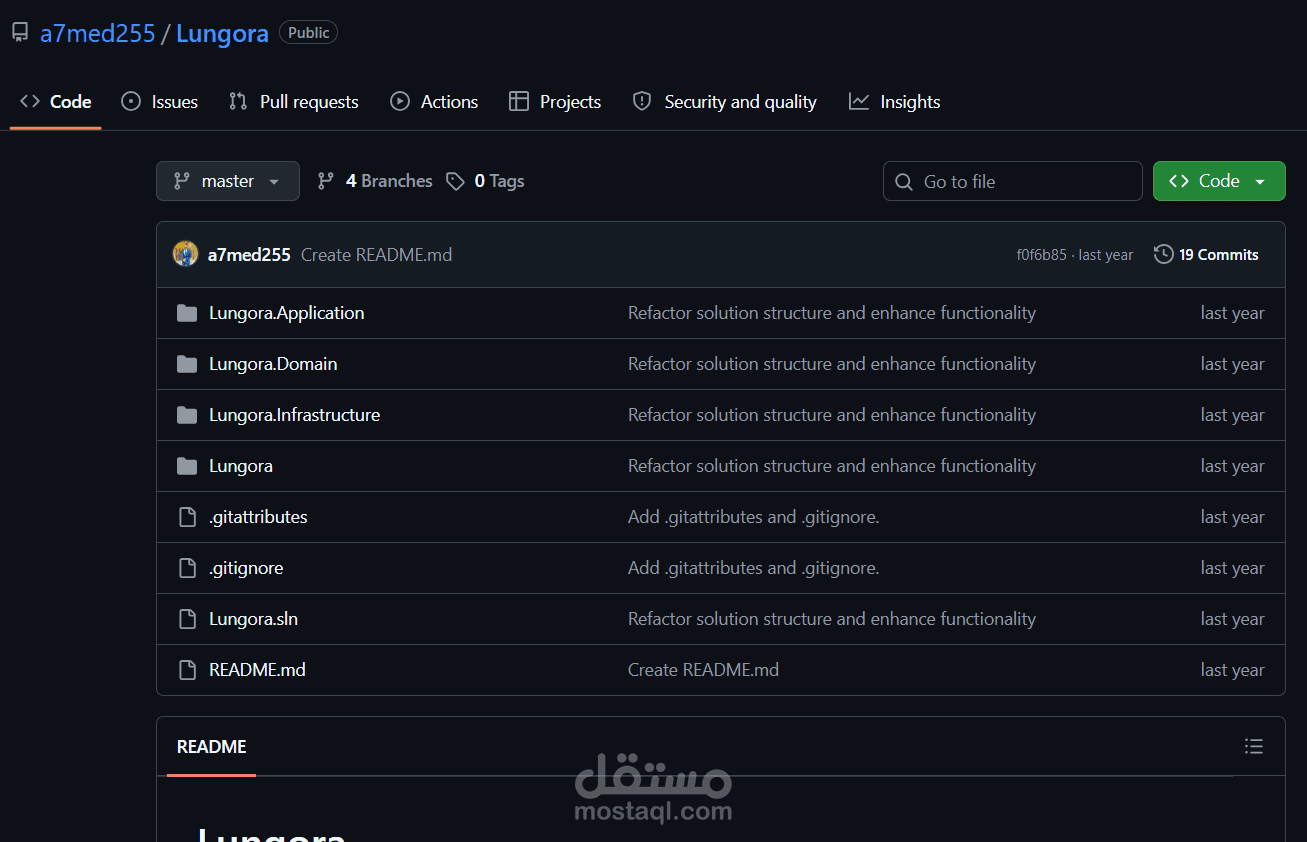Open the Actions tab
Screen dimensions: 1307x842
(x=434, y=102)
